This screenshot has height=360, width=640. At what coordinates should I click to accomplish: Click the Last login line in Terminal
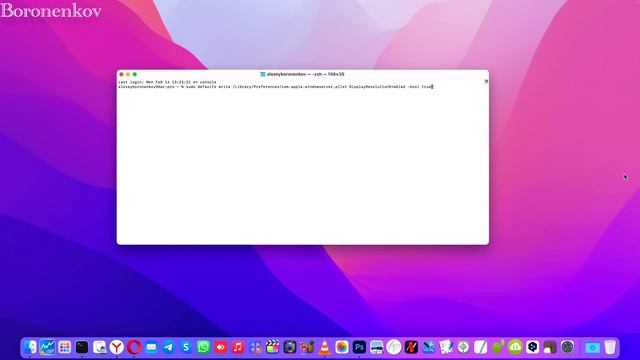[x=167, y=82]
